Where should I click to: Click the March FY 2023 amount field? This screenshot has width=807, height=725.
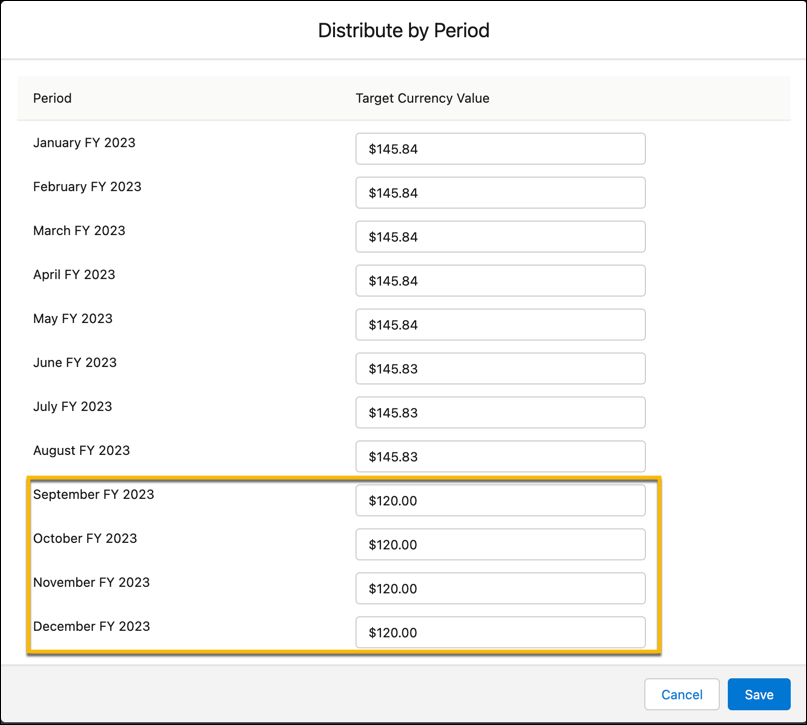pyautogui.click(x=500, y=236)
